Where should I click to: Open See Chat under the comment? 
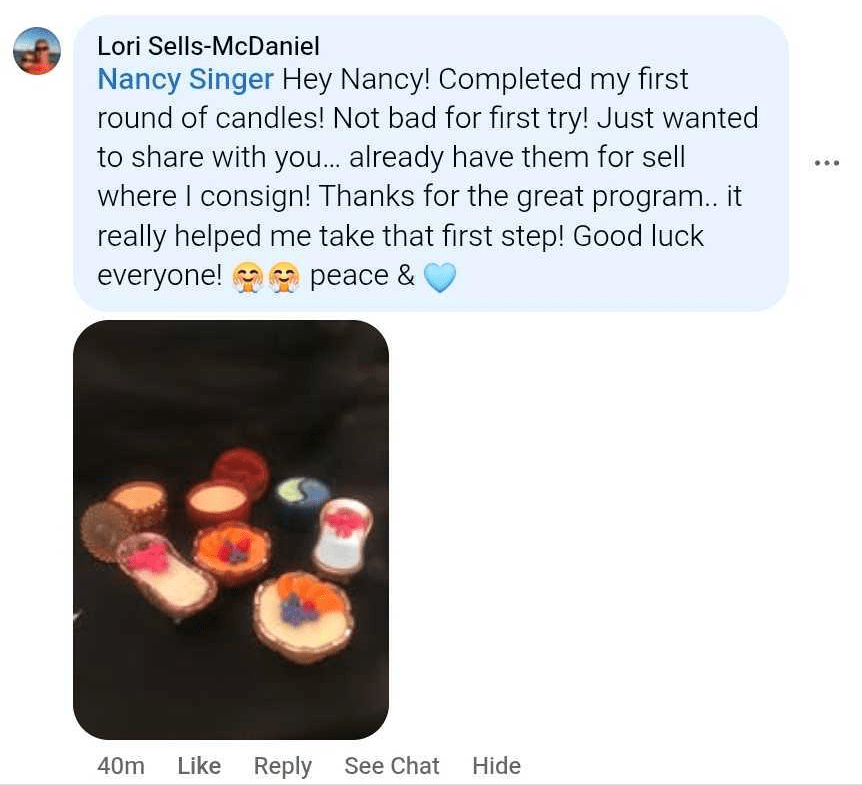click(391, 766)
